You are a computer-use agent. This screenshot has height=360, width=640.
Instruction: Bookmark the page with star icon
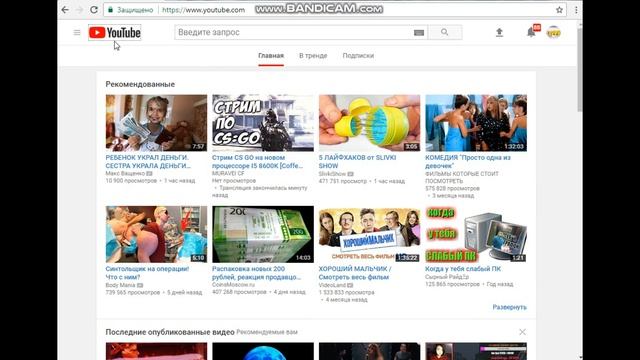tap(559, 10)
